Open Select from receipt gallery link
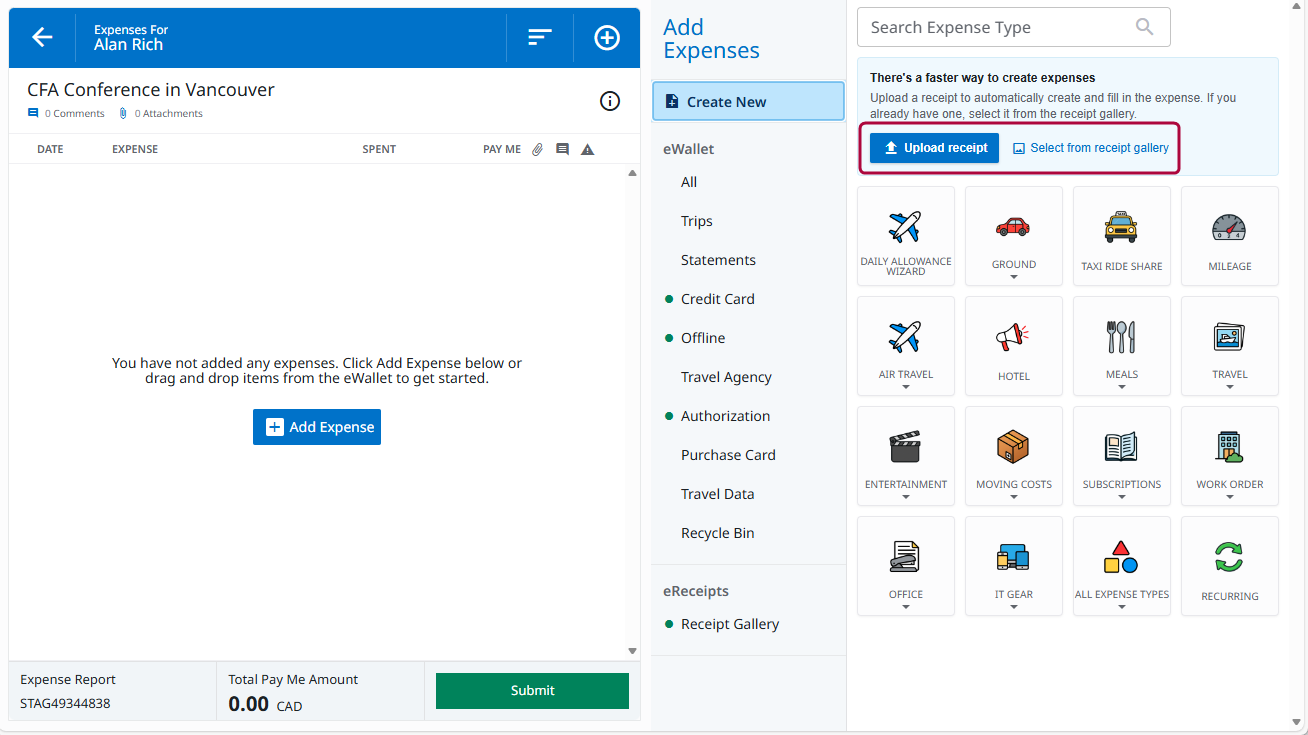Screen dimensions: 1308x735 point(1090,147)
